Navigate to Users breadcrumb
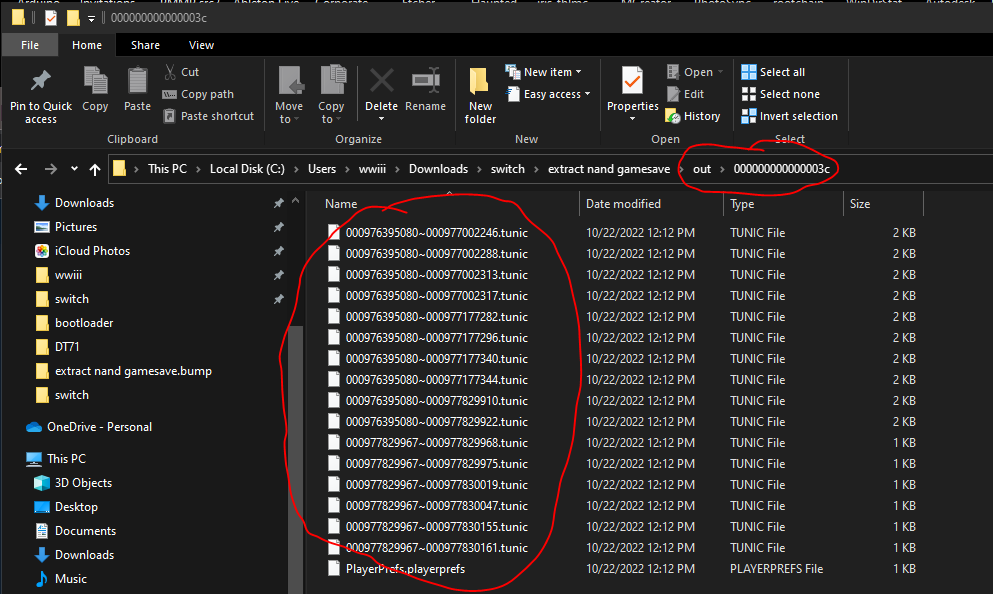 322,169
